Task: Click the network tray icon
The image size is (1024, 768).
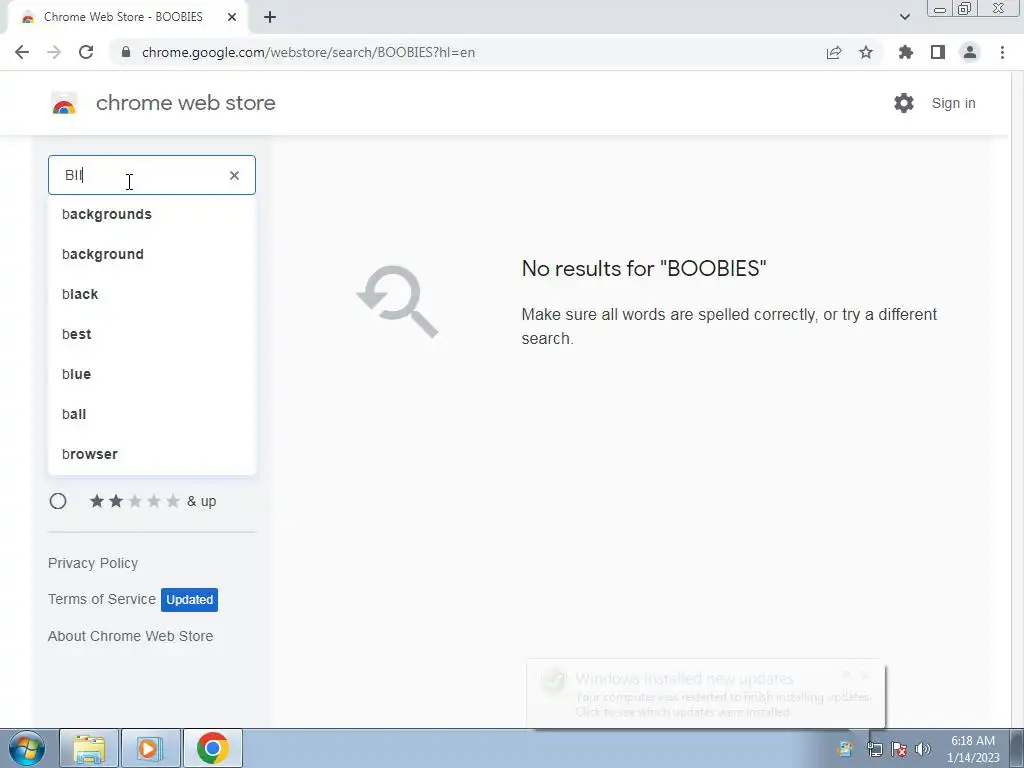Action: coord(874,749)
